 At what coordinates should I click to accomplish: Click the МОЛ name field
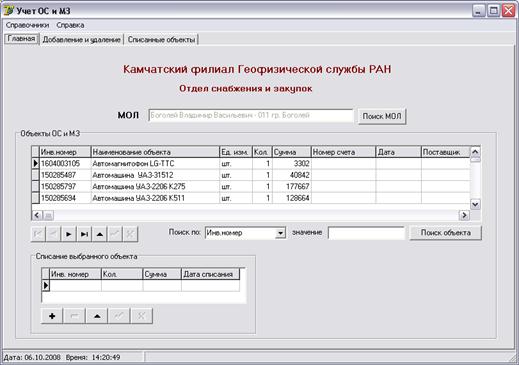pyautogui.click(x=251, y=116)
